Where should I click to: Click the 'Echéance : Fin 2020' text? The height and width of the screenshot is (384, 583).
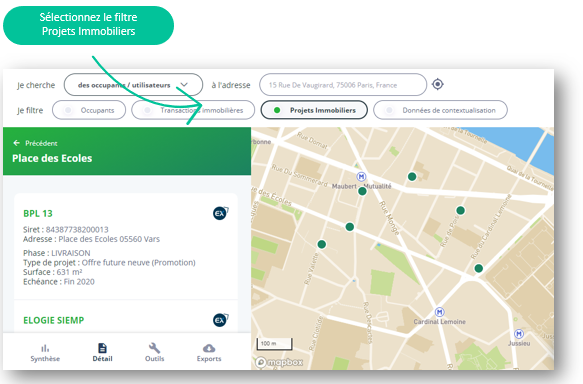59,282
